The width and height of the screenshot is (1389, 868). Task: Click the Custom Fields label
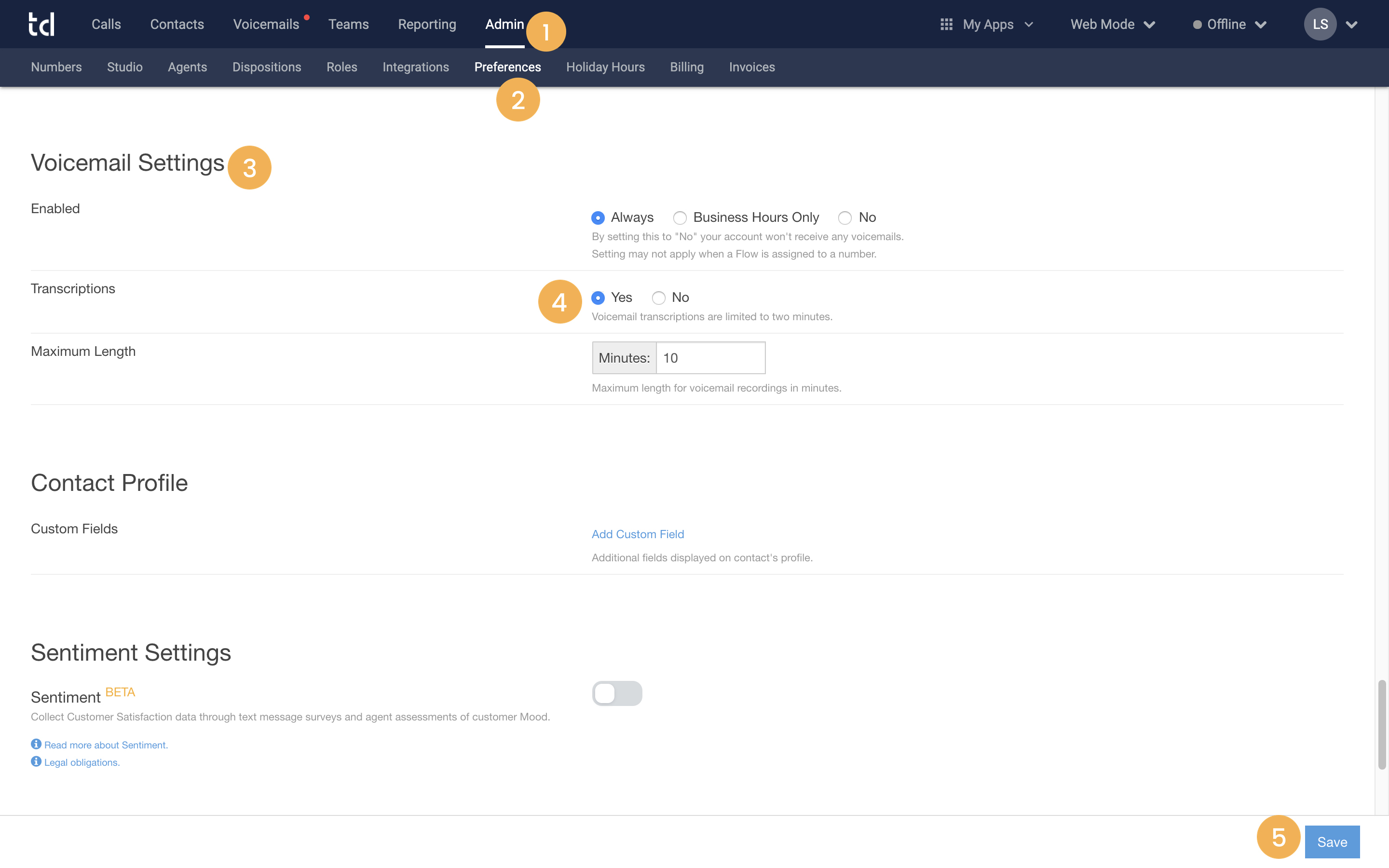(74, 529)
